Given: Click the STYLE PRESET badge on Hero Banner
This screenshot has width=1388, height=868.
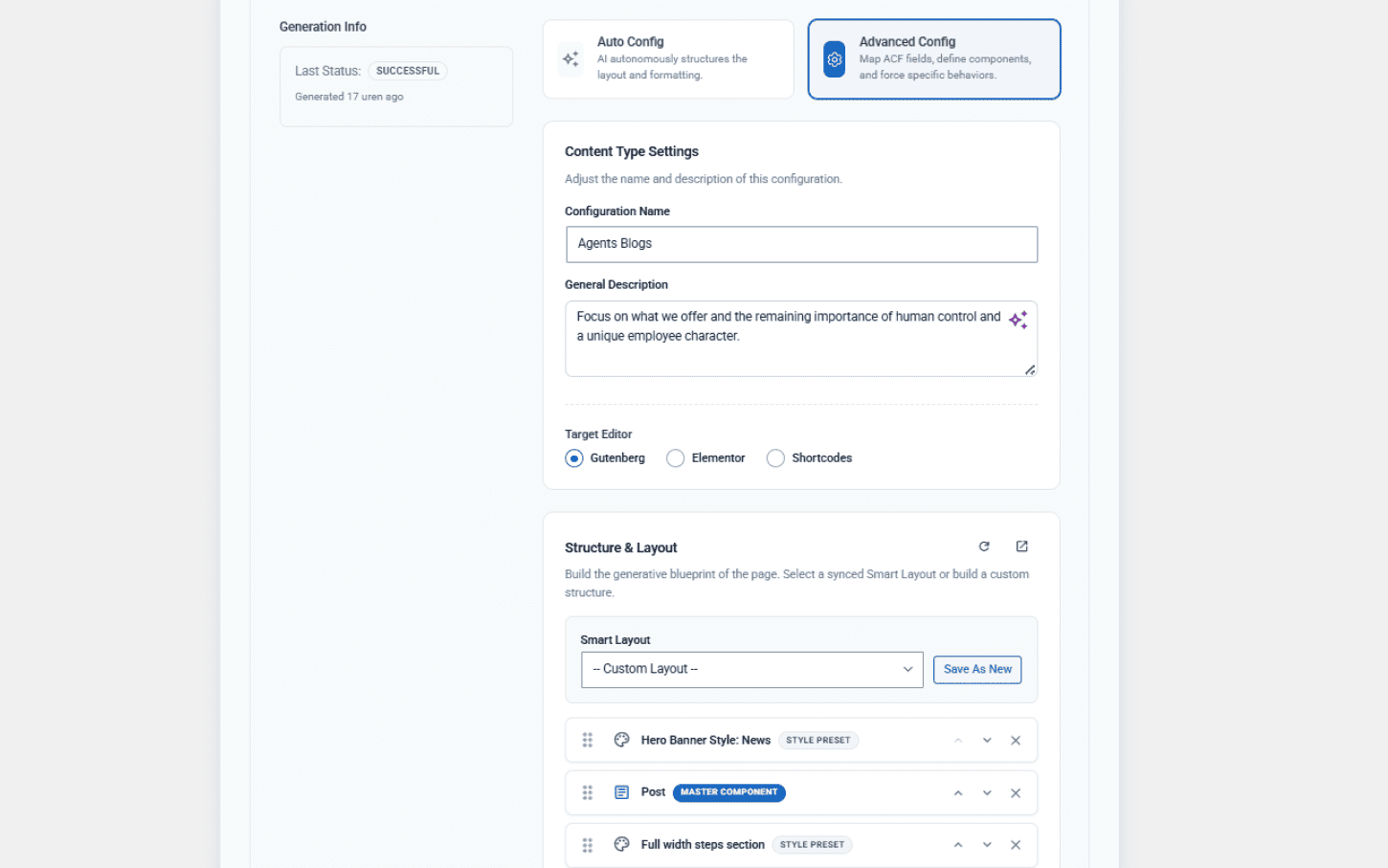Looking at the screenshot, I should (x=818, y=741).
